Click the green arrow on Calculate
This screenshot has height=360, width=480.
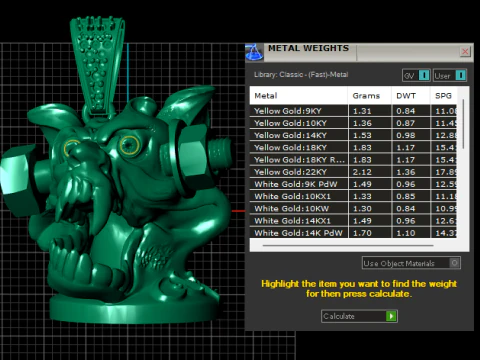coord(391,316)
